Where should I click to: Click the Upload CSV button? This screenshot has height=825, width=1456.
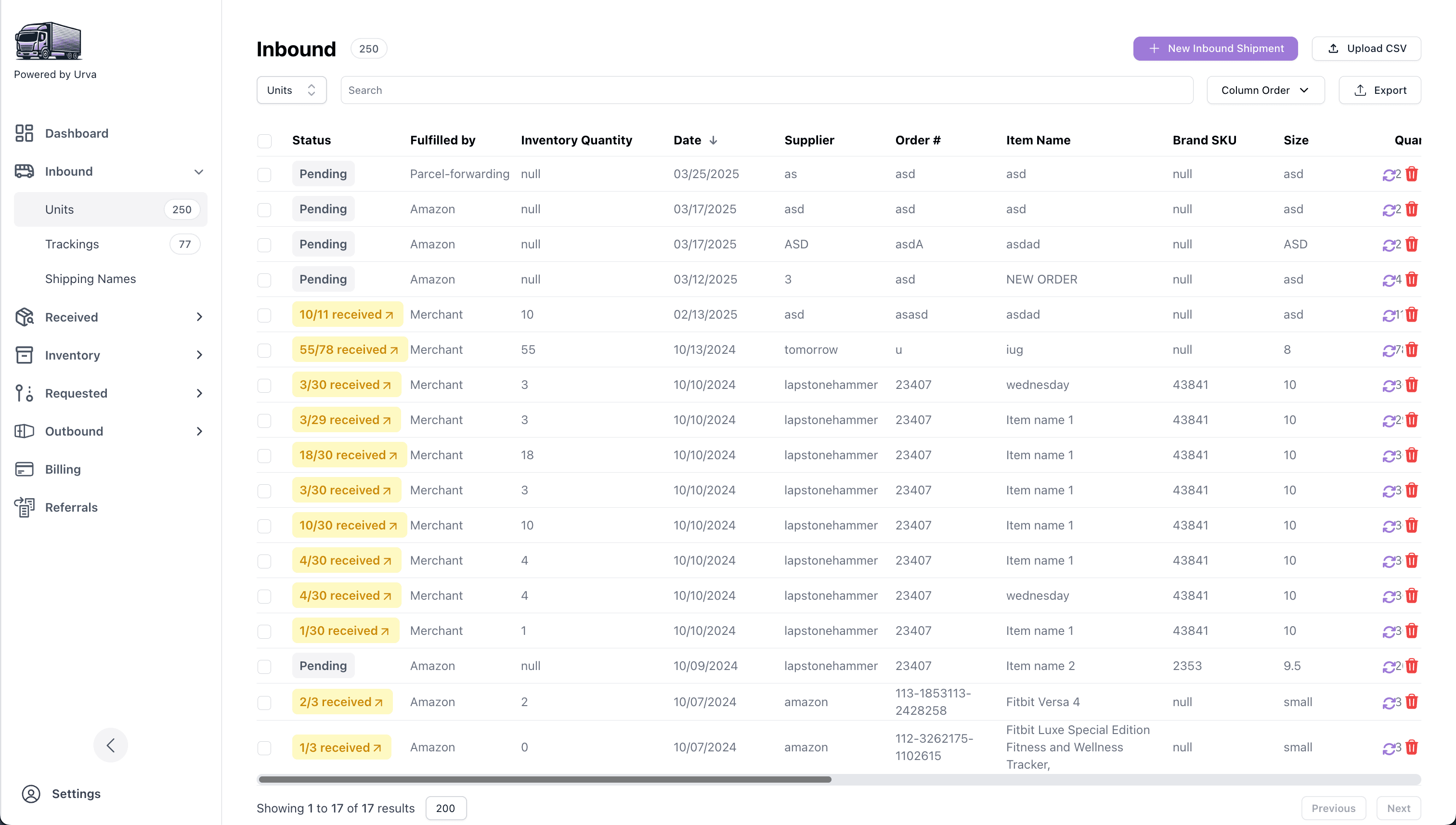click(x=1366, y=48)
